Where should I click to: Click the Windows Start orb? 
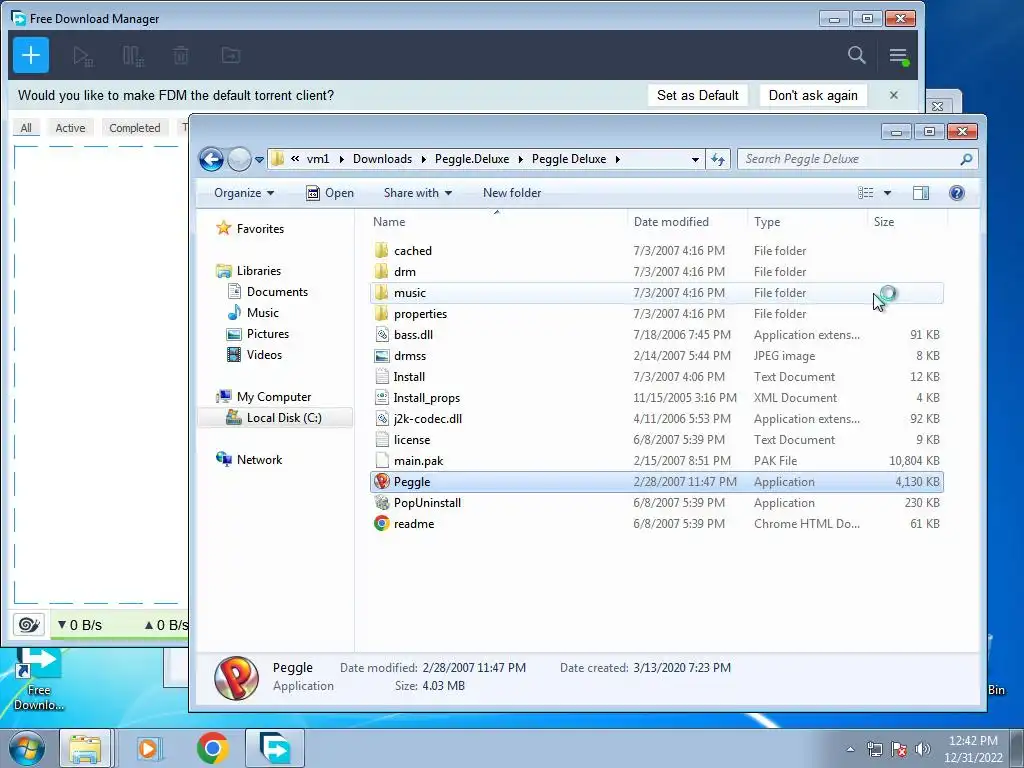click(26, 748)
